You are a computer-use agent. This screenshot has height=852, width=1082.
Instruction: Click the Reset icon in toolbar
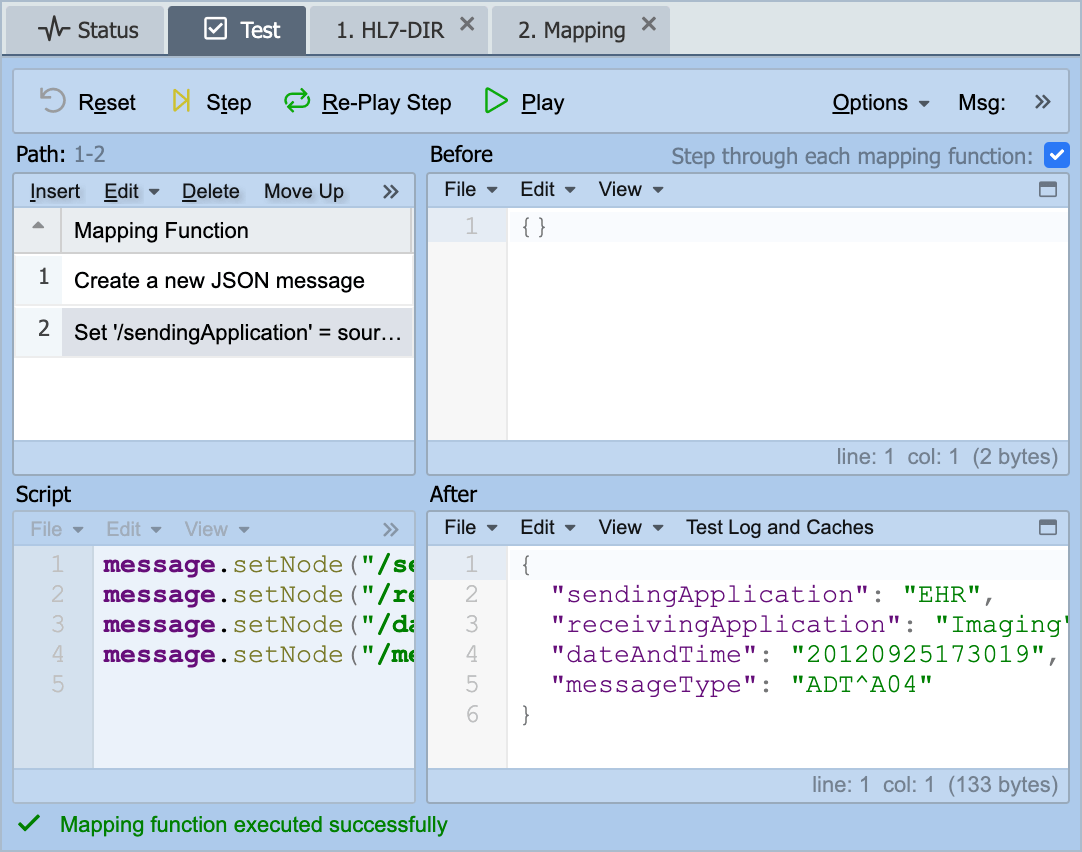(x=52, y=101)
